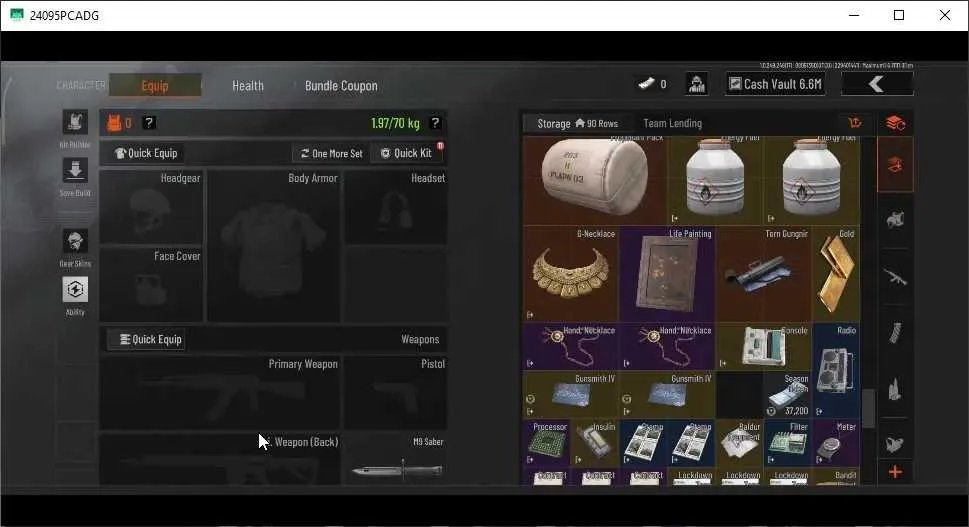Open the weight limit help question mark
The width and height of the screenshot is (969, 527).
tap(435, 122)
